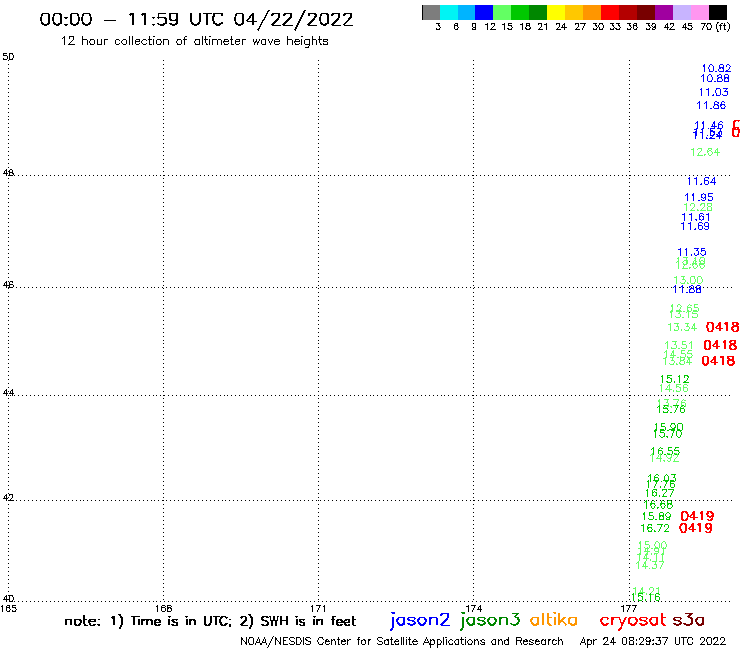Screen dimensions: 740x650
Task: Click timestamp 'Apr 24 08:29:37 UTC 2022'
Action: coord(653,641)
